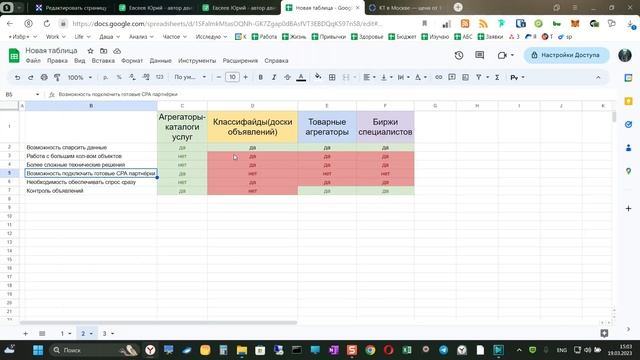Open the font dropdown По ум...
Image resolution: width=640 pixels, height=360 pixels.
[190, 77]
